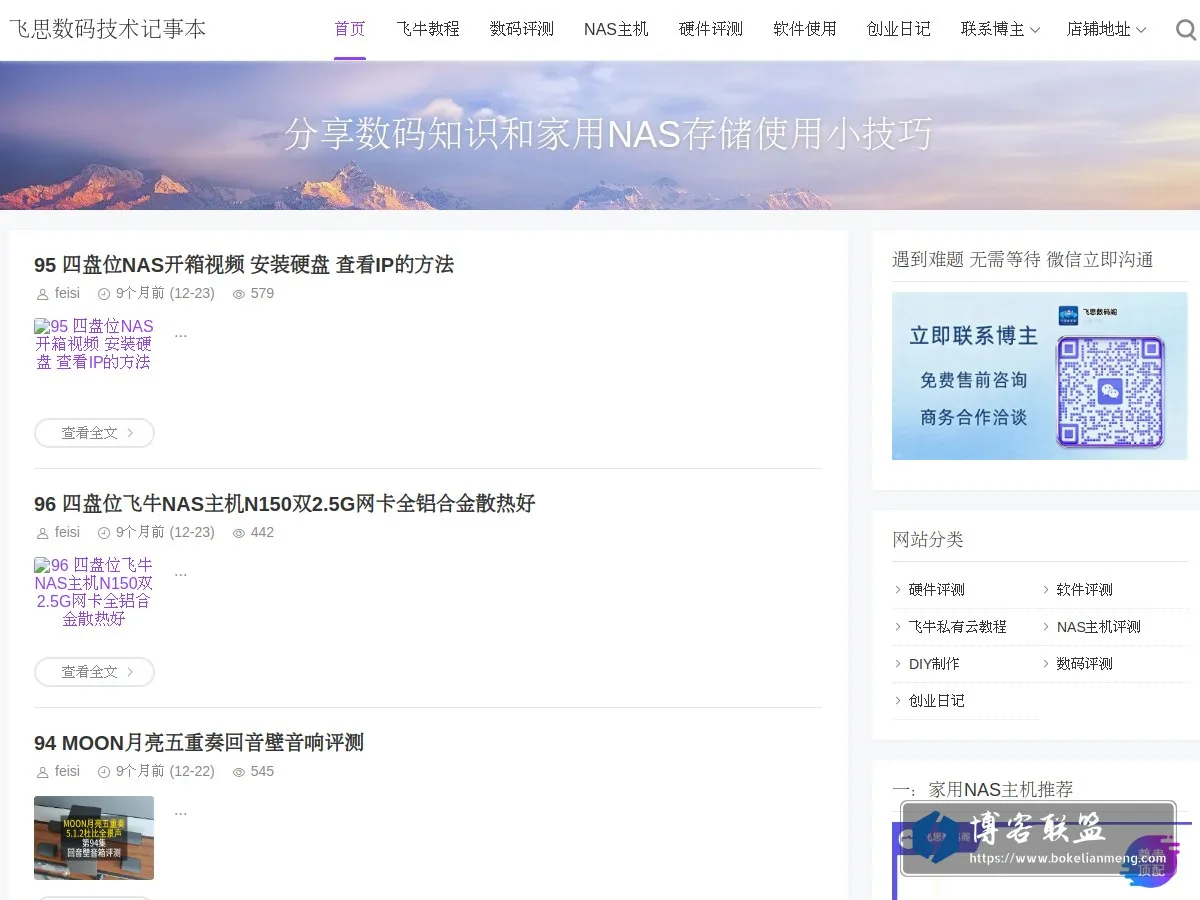Open 飞牛教程 menu item
The height and width of the screenshot is (900, 1200).
click(x=428, y=29)
